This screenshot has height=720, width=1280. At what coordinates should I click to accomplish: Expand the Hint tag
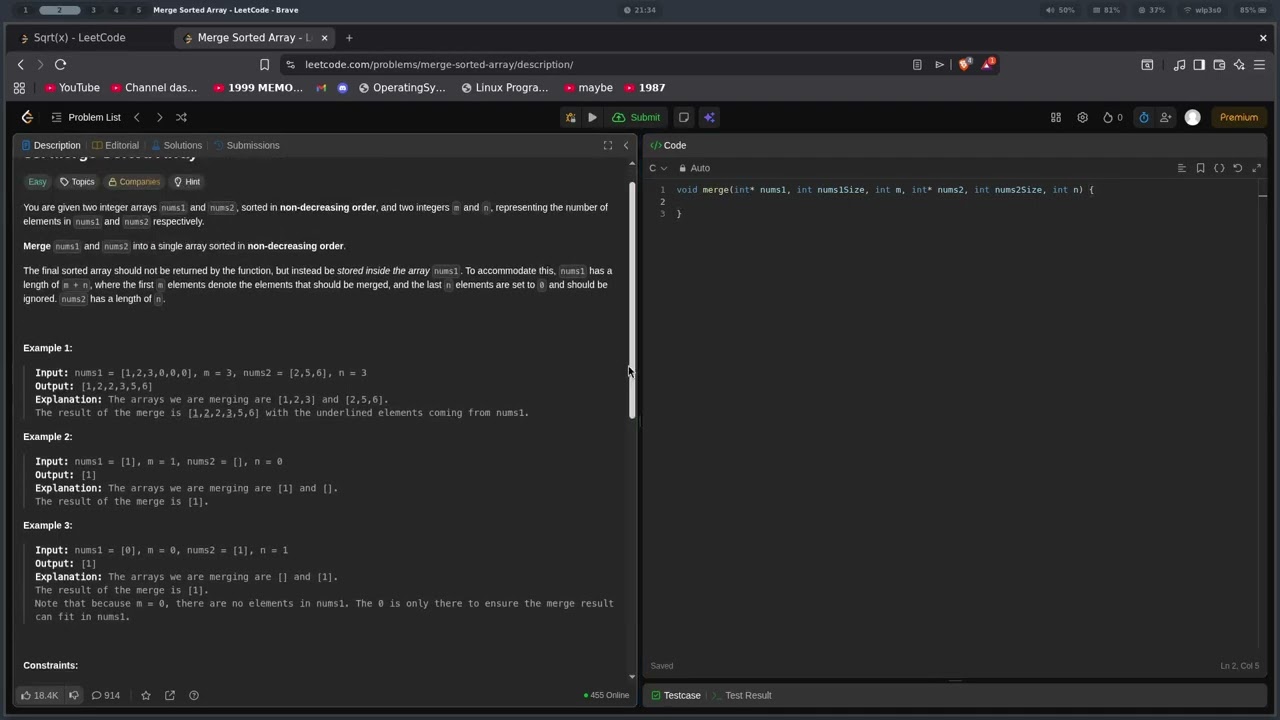point(186,182)
